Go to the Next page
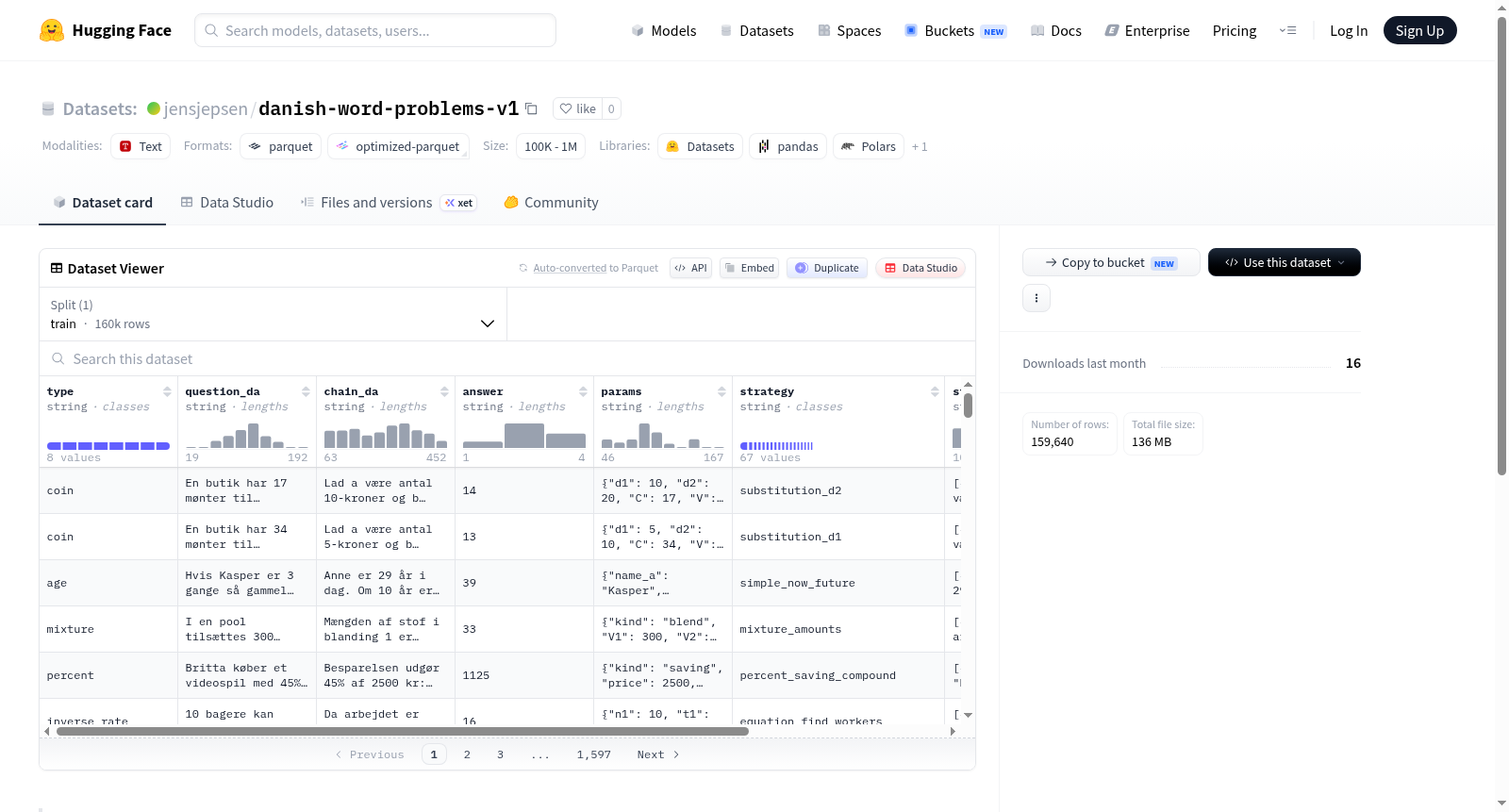Image resolution: width=1509 pixels, height=812 pixels. pos(658,754)
